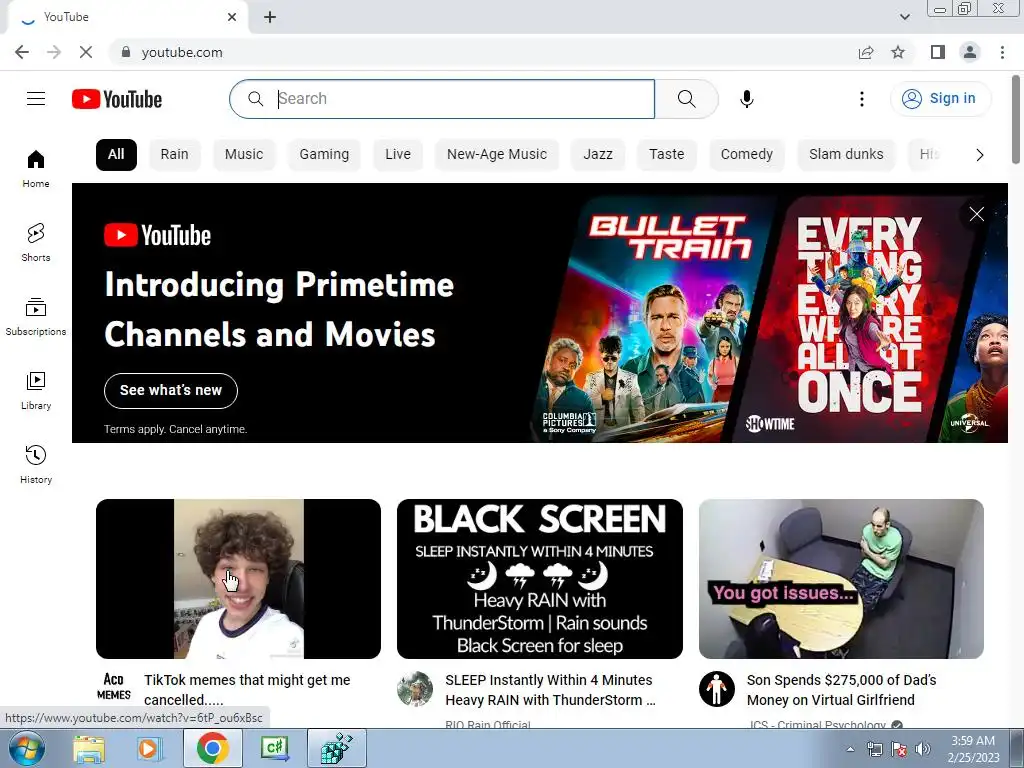Open the RIO Rain Official channel avatar

click(415, 689)
